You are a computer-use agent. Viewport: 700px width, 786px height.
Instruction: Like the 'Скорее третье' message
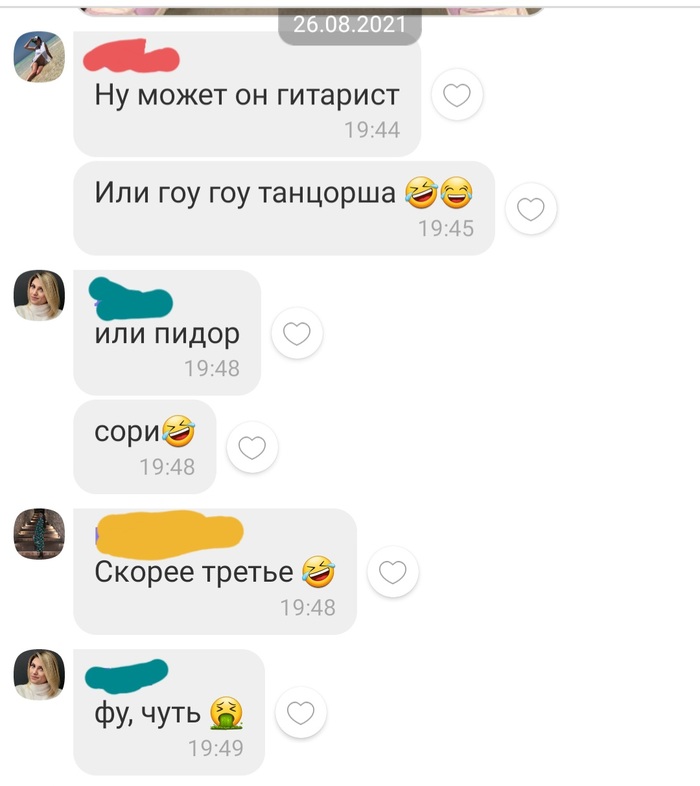coord(393,571)
